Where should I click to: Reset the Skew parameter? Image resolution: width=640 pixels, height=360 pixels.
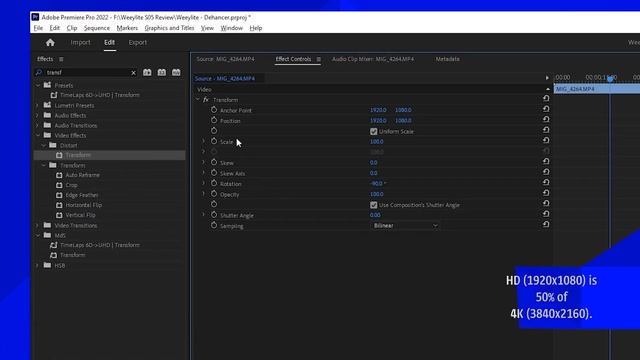(x=546, y=162)
